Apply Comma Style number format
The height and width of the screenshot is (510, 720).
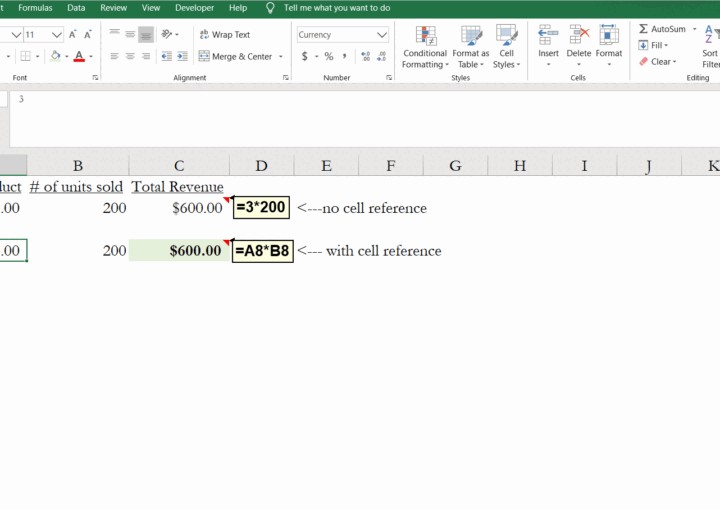point(345,57)
